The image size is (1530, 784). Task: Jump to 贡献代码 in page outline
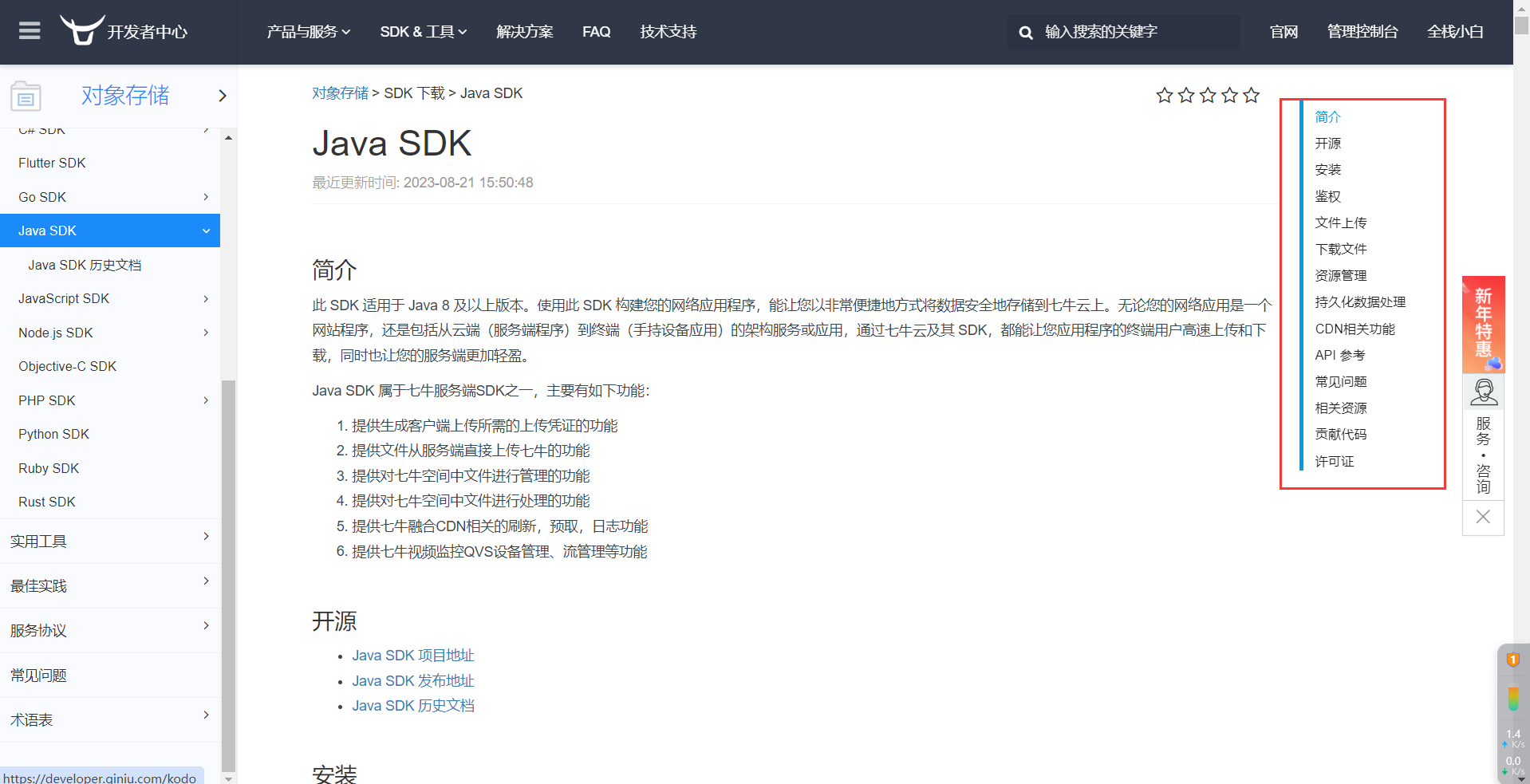click(1341, 435)
